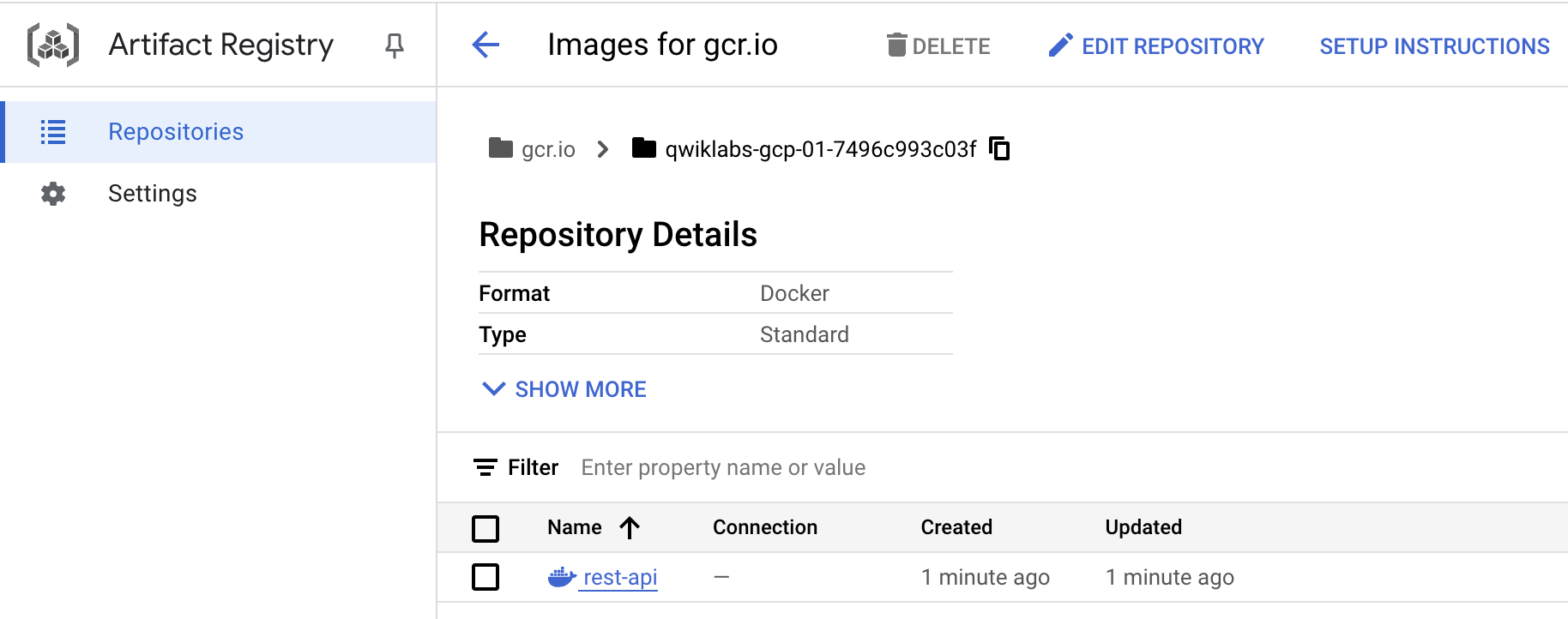Click the DELETE button
This screenshot has width=1568, height=619.
click(x=938, y=45)
